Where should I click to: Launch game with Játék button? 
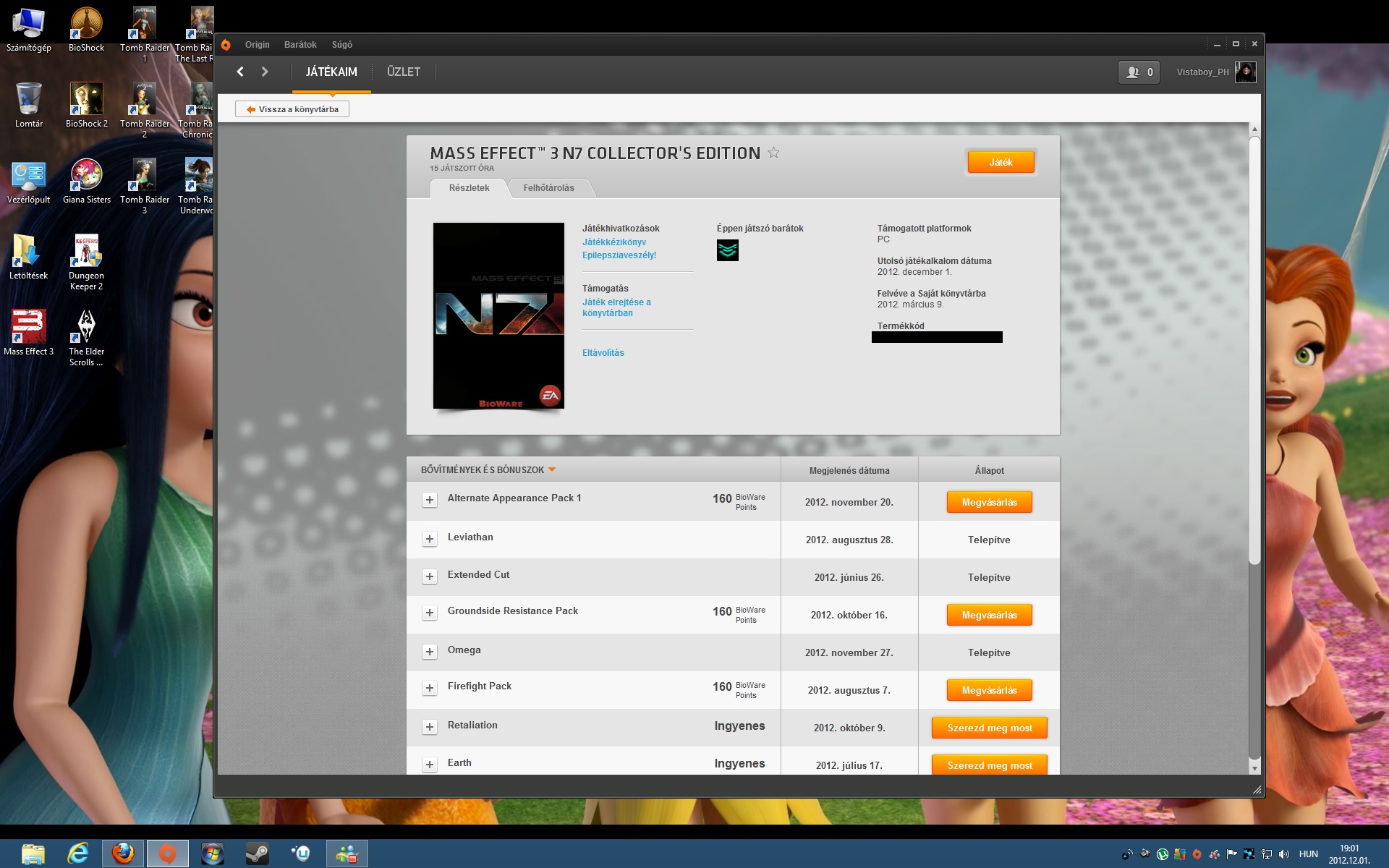1001,162
